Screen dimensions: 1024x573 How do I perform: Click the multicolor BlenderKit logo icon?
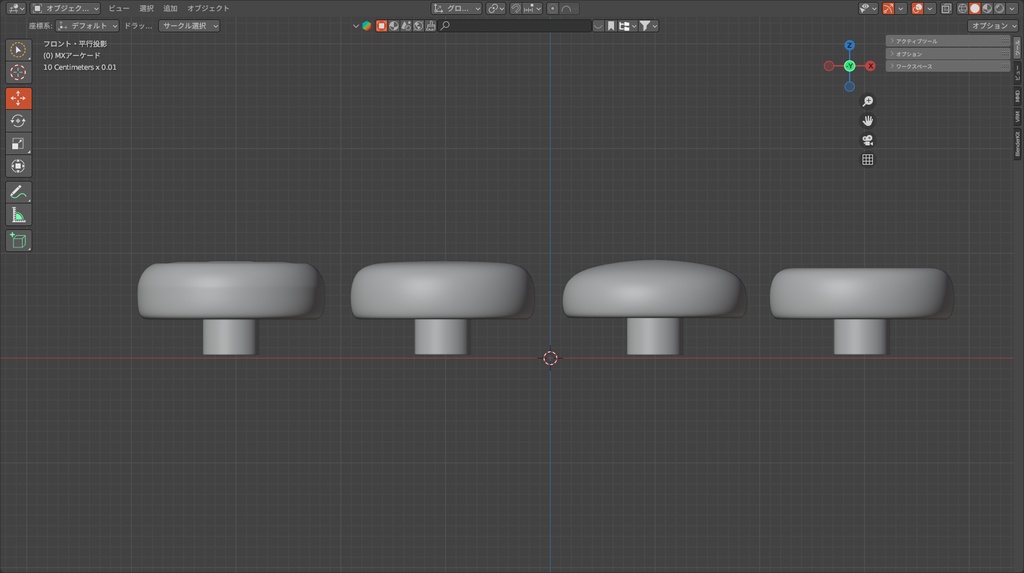click(x=367, y=25)
